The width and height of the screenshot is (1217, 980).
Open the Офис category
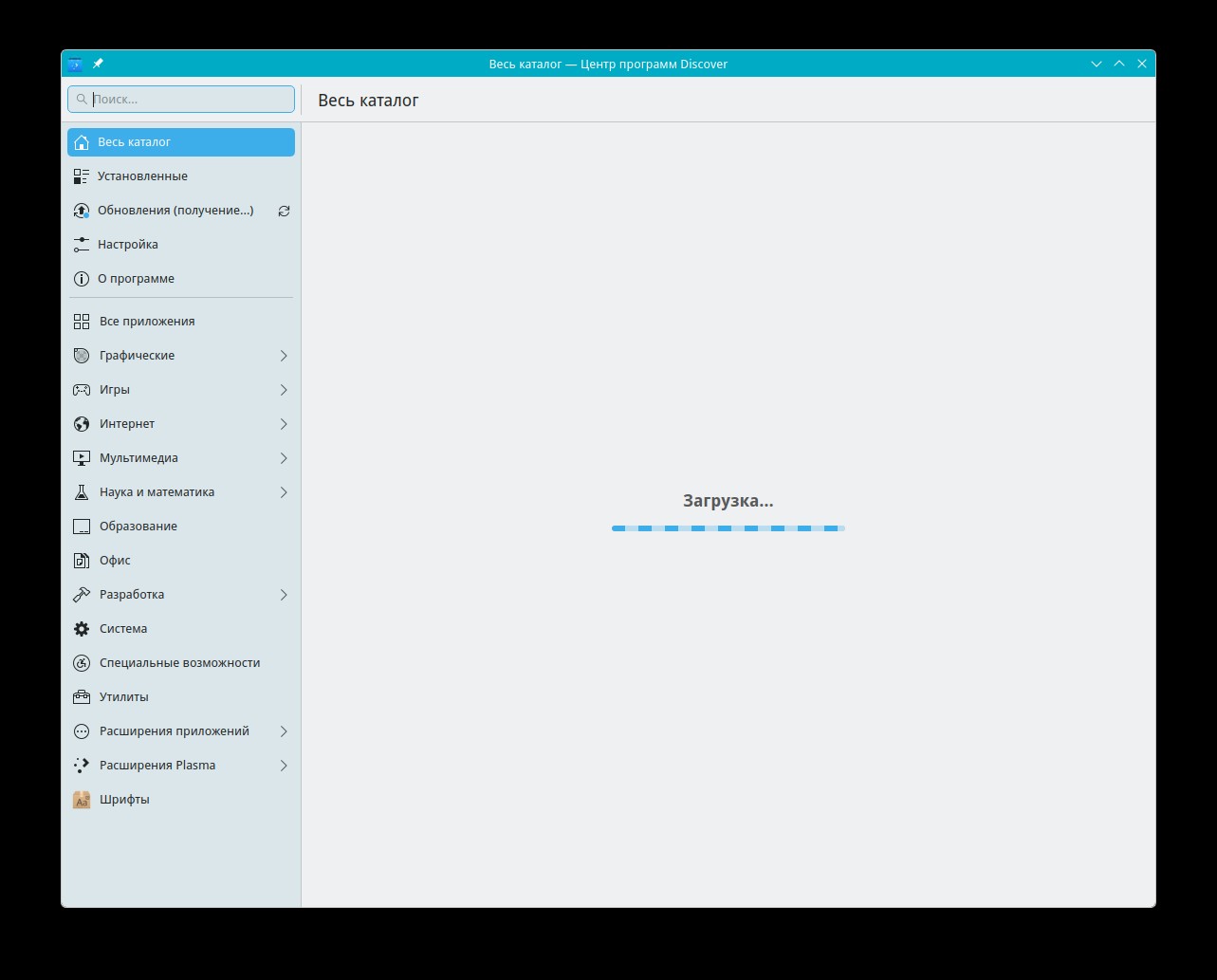[181, 561]
